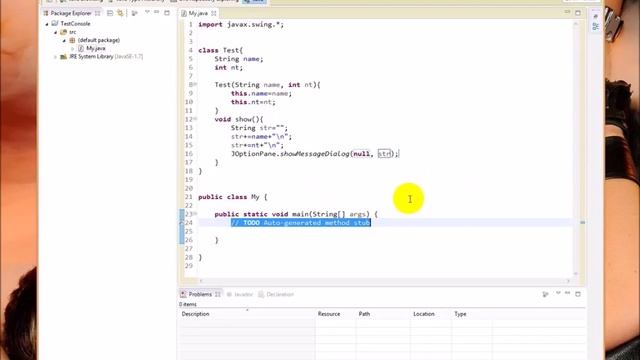Click the editor horizontal scrollbar right arrow

tap(568, 280)
